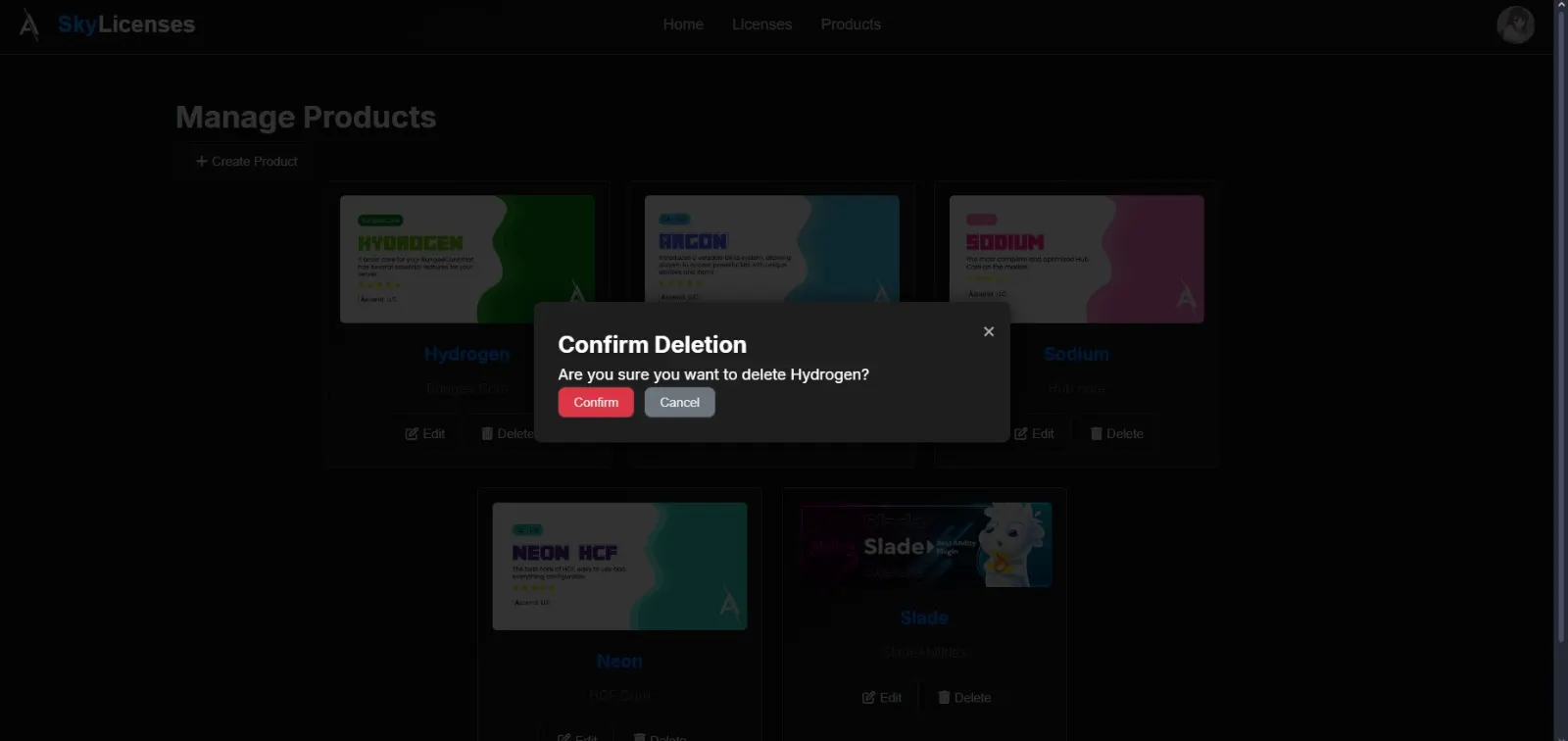The image size is (1568, 741).
Task: Open the Products navigation link
Action: point(851,25)
